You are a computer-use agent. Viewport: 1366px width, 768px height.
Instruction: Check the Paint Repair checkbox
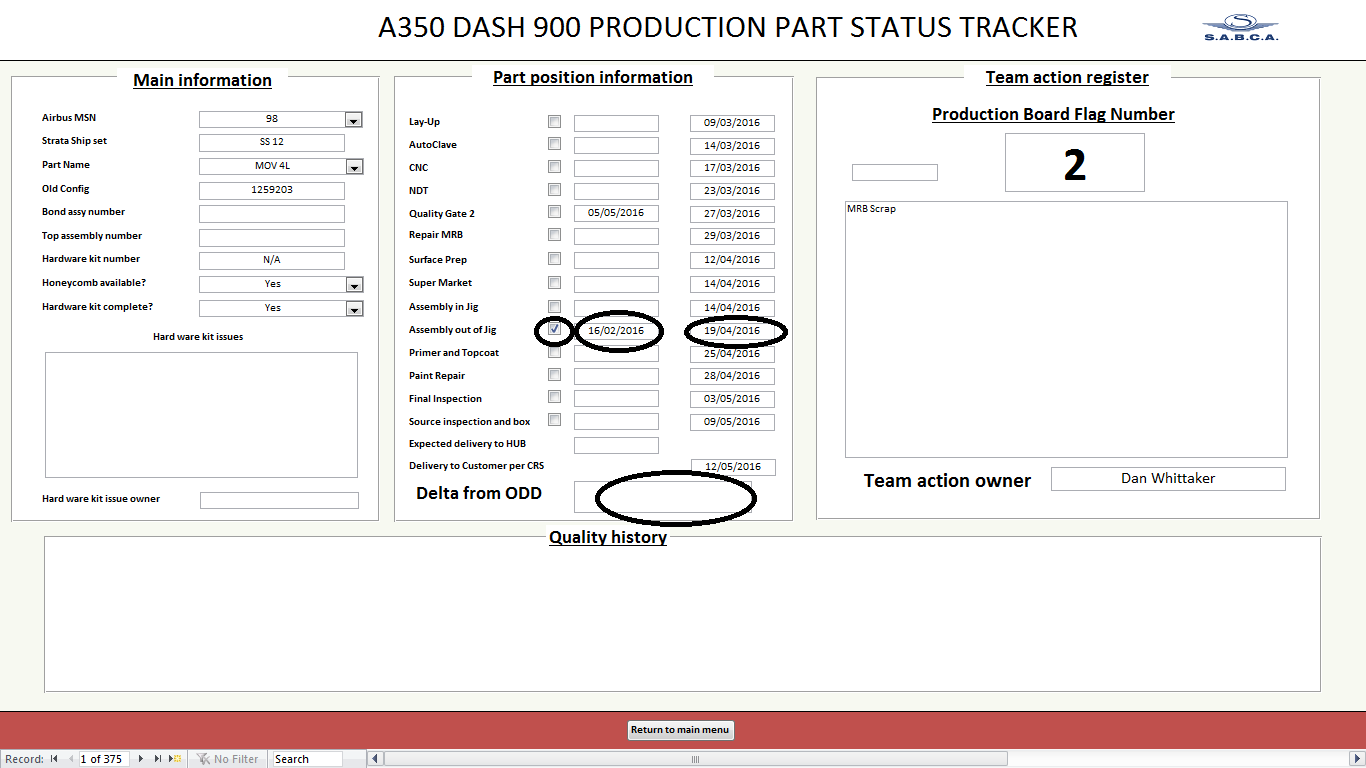(554, 375)
